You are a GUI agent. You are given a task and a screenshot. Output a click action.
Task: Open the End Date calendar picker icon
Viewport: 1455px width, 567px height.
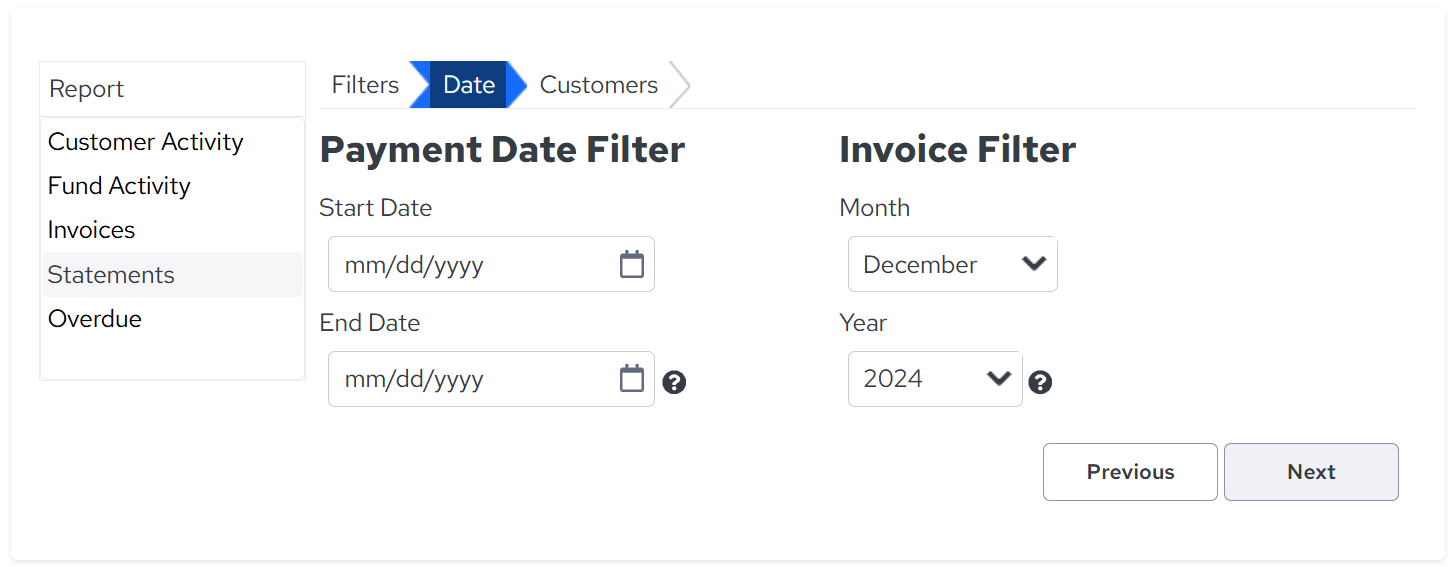pos(631,378)
